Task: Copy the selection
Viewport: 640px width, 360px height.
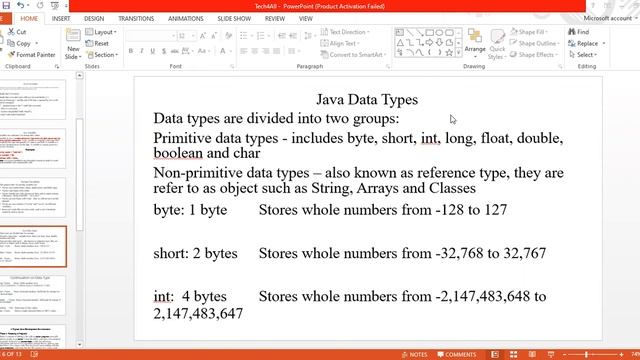Action: 19,43
